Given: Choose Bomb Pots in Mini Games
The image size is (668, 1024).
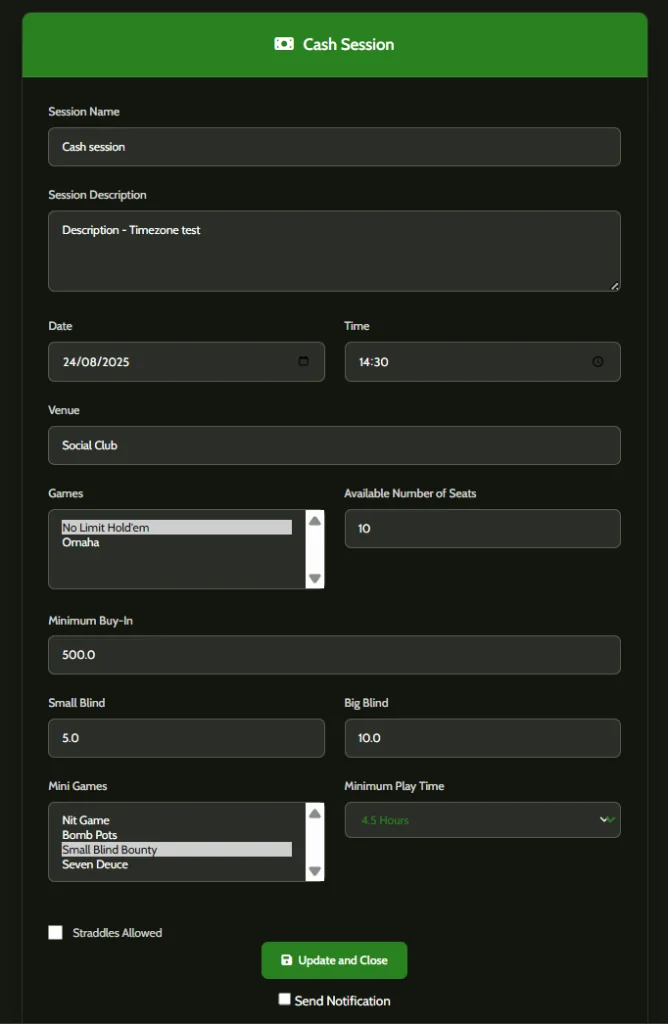Looking at the screenshot, I should pyautogui.click(x=90, y=835).
